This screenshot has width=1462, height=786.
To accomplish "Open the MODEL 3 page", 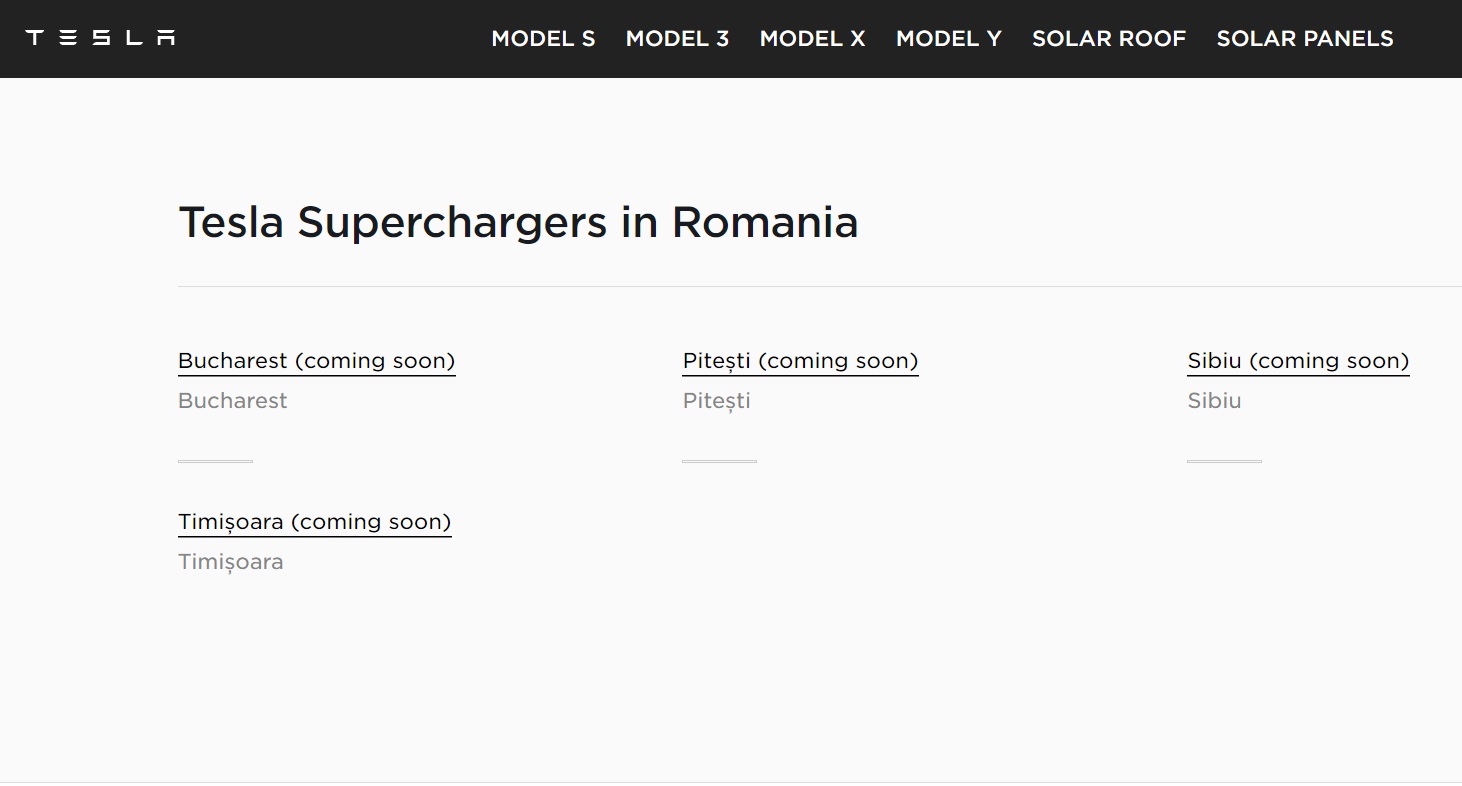I will point(677,39).
